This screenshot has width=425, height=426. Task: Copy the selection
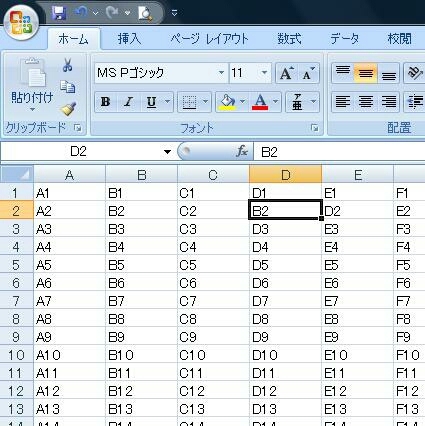[x=68, y=87]
